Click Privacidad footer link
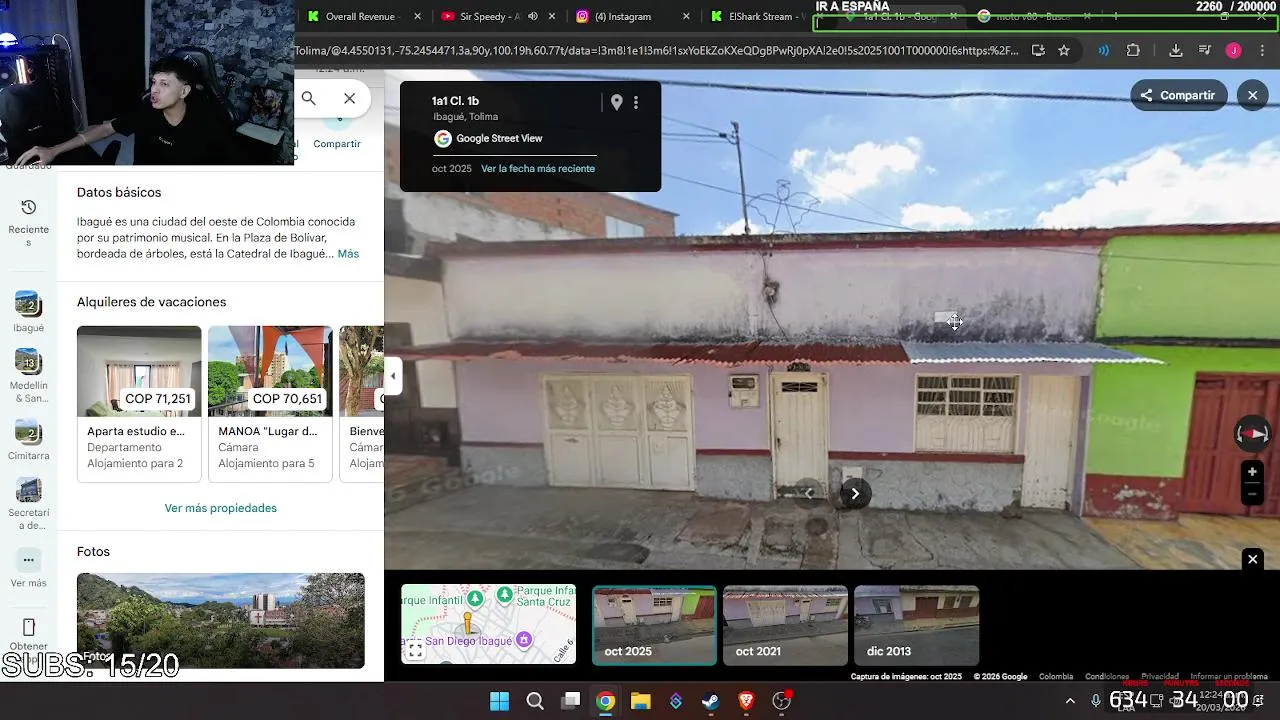Image resolution: width=1280 pixels, height=720 pixels. [1160, 677]
